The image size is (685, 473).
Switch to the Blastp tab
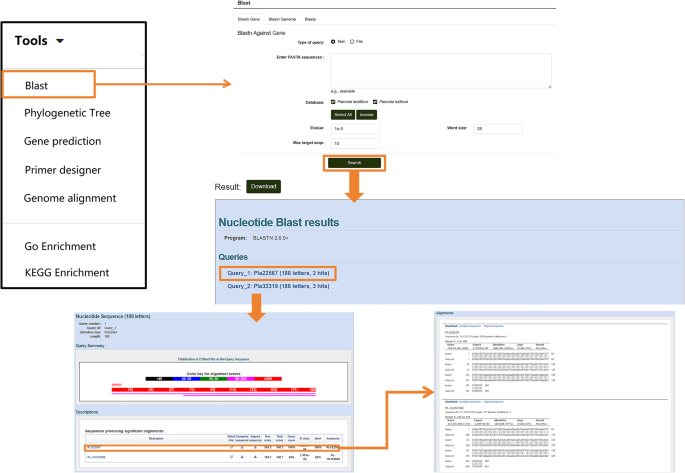[x=311, y=19]
